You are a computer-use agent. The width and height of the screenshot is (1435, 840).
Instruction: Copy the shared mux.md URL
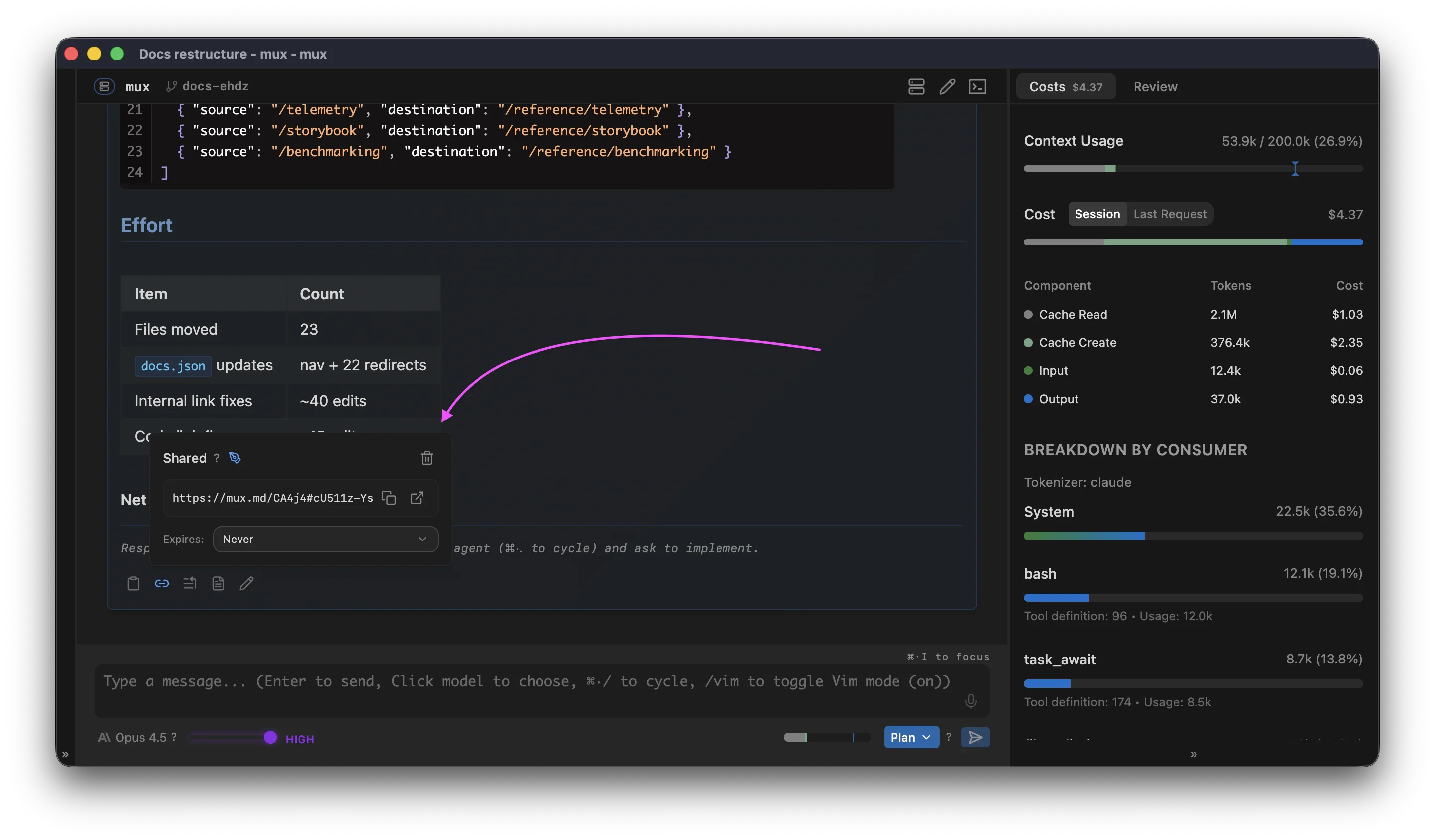pyautogui.click(x=389, y=498)
